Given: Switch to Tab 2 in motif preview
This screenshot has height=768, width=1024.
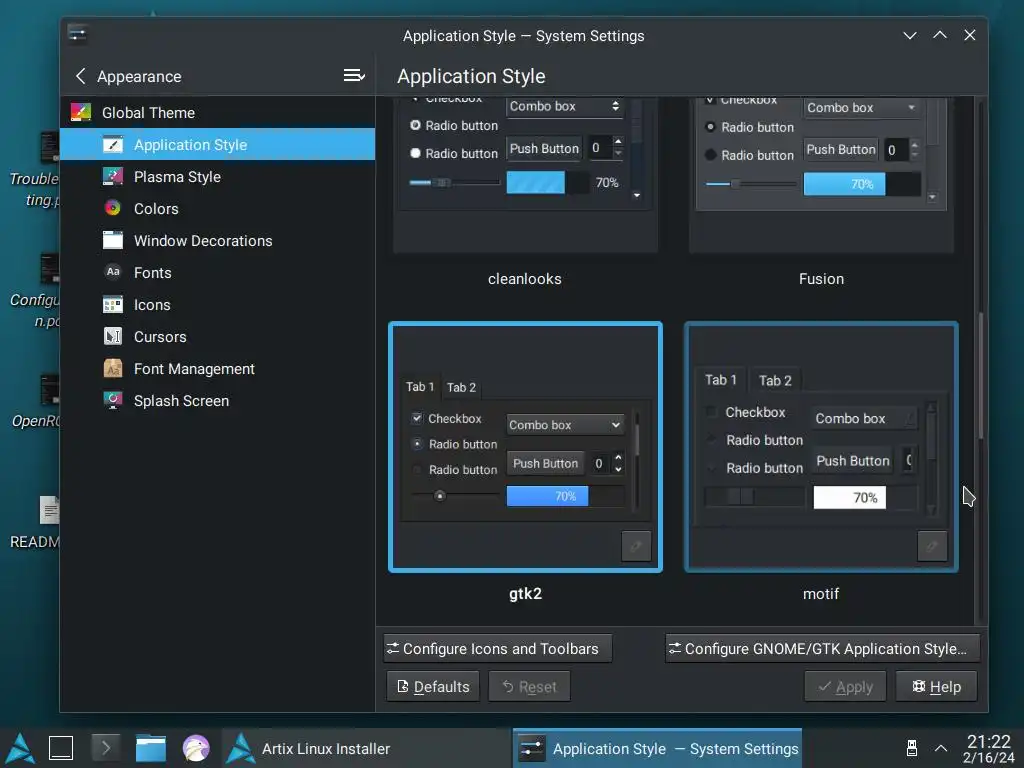Looking at the screenshot, I should point(775,380).
